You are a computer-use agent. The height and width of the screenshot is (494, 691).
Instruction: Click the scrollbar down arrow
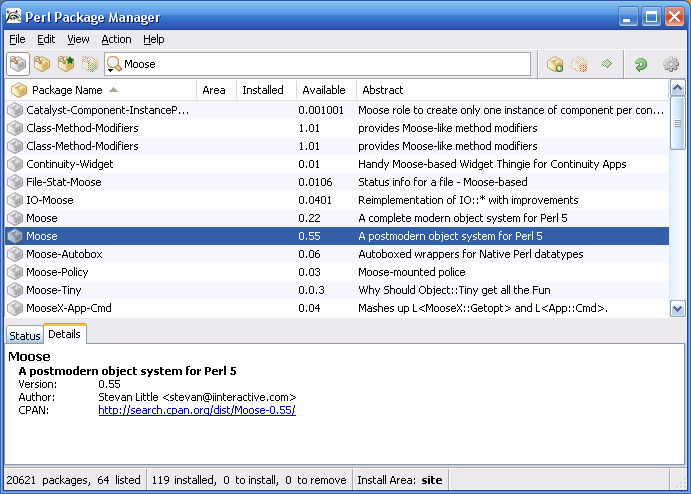tap(677, 308)
